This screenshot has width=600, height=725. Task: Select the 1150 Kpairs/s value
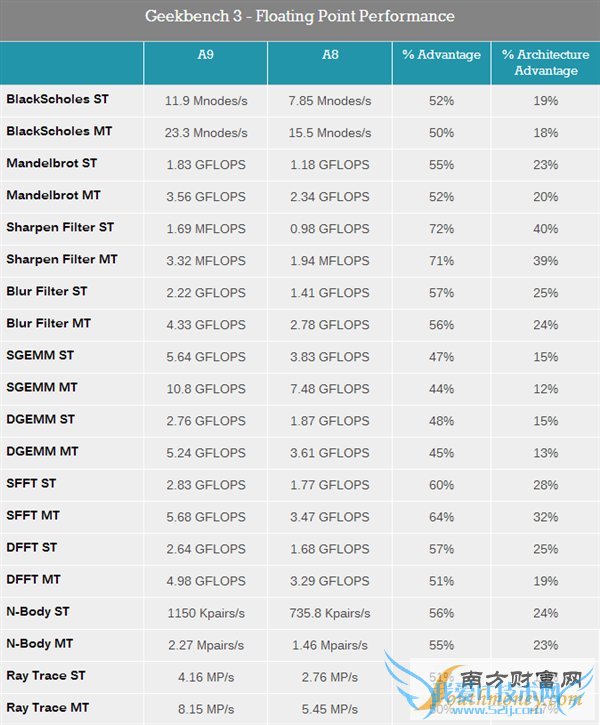tap(206, 613)
